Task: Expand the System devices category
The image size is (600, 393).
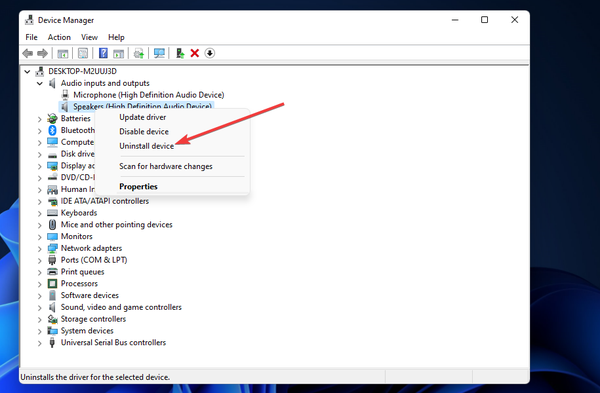Action: [39, 331]
